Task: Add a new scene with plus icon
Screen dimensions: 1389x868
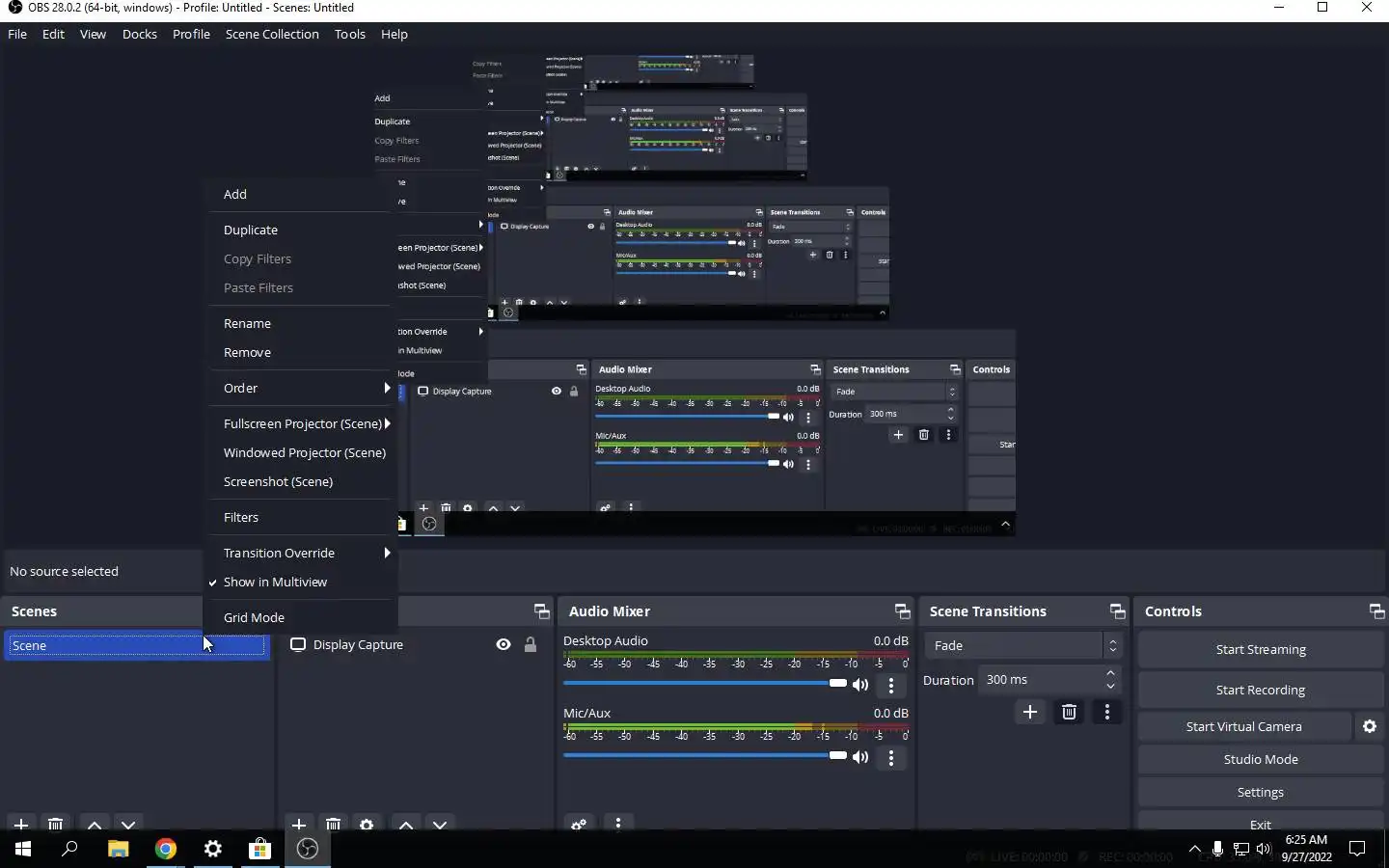Action: (21, 825)
